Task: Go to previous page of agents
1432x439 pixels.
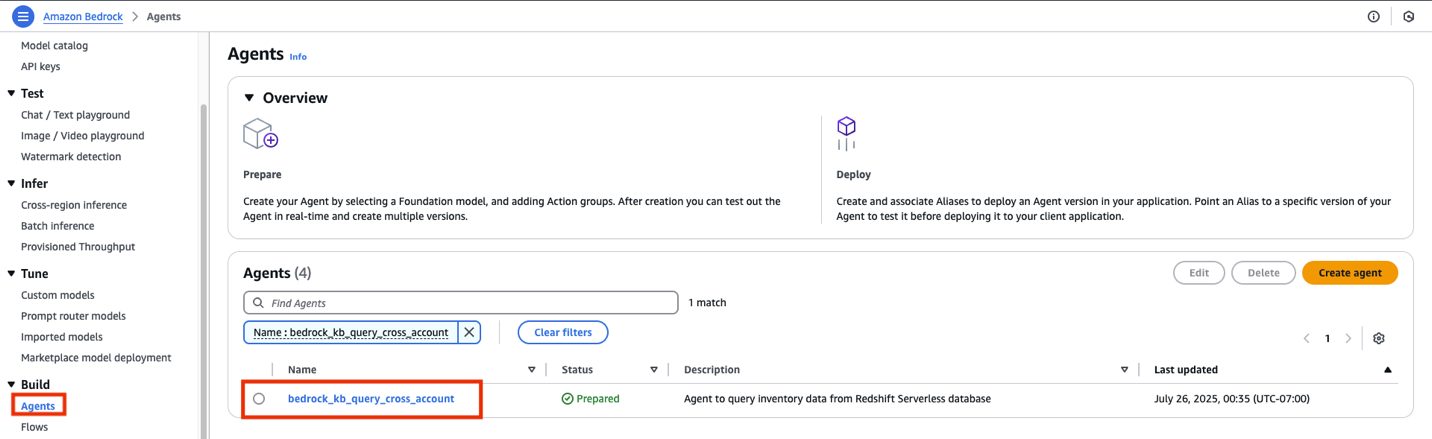Action: click(1306, 338)
